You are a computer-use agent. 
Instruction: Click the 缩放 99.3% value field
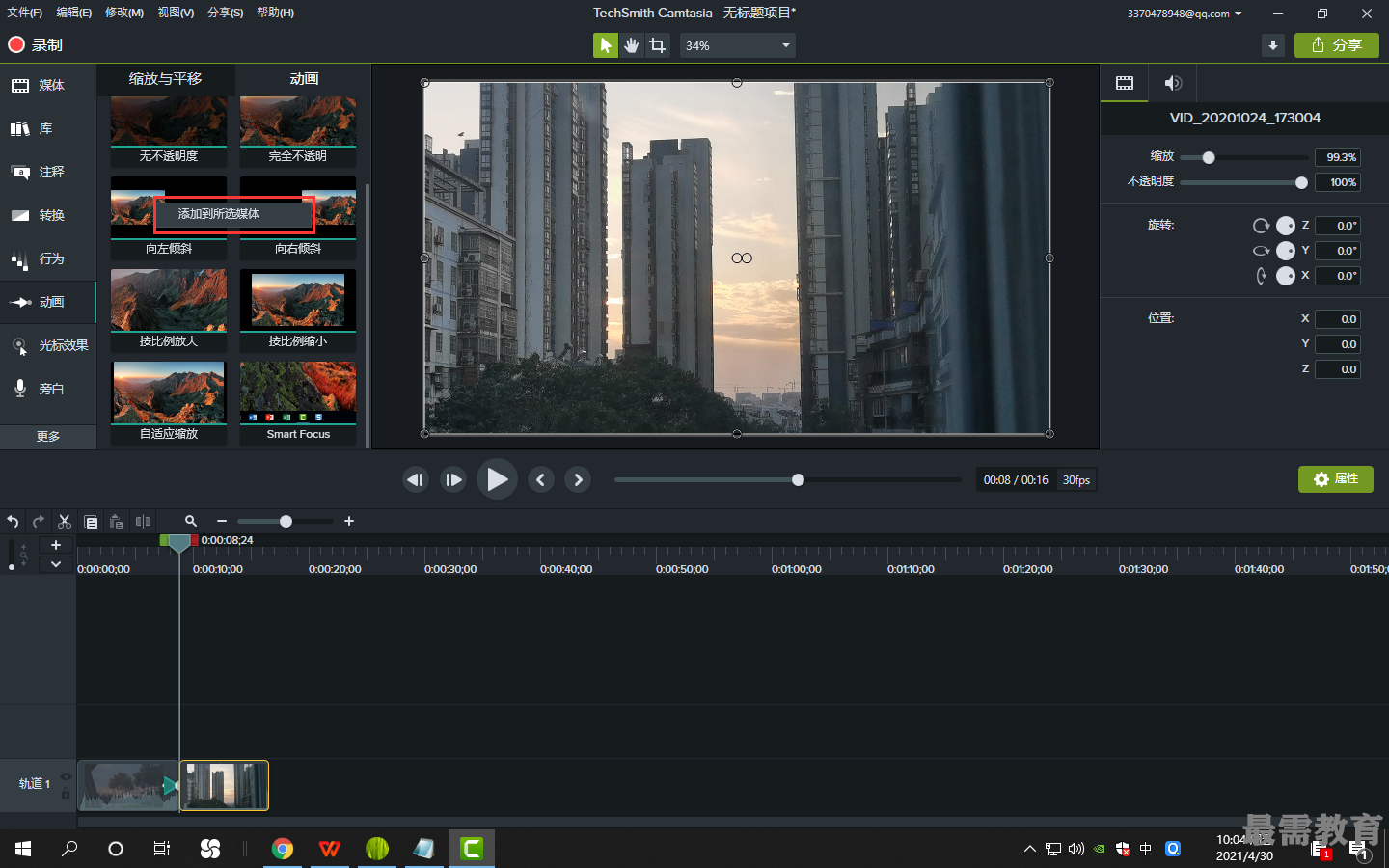pyautogui.click(x=1338, y=157)
